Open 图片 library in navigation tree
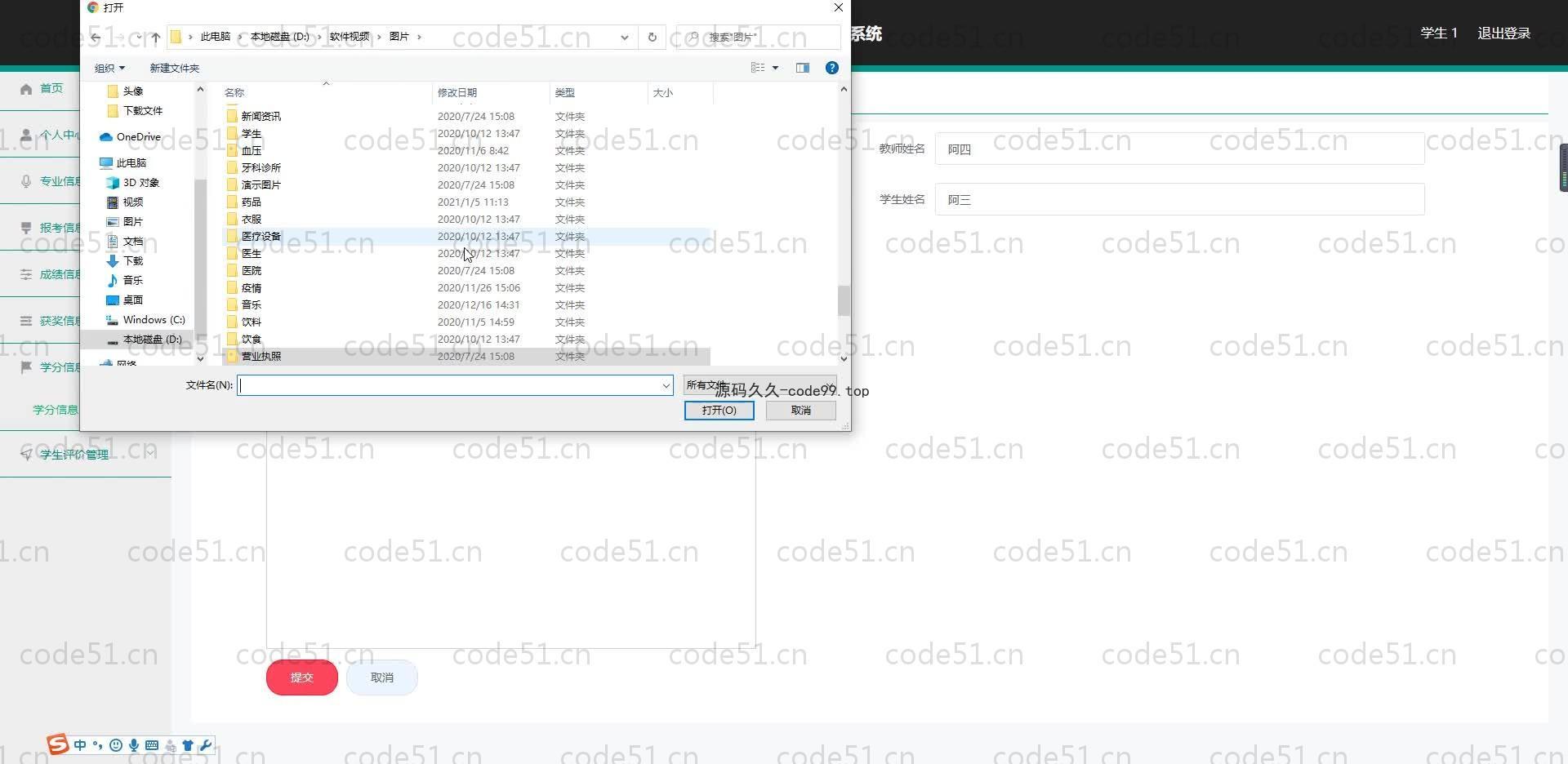The image size is (1568, 764). point(125,222)
